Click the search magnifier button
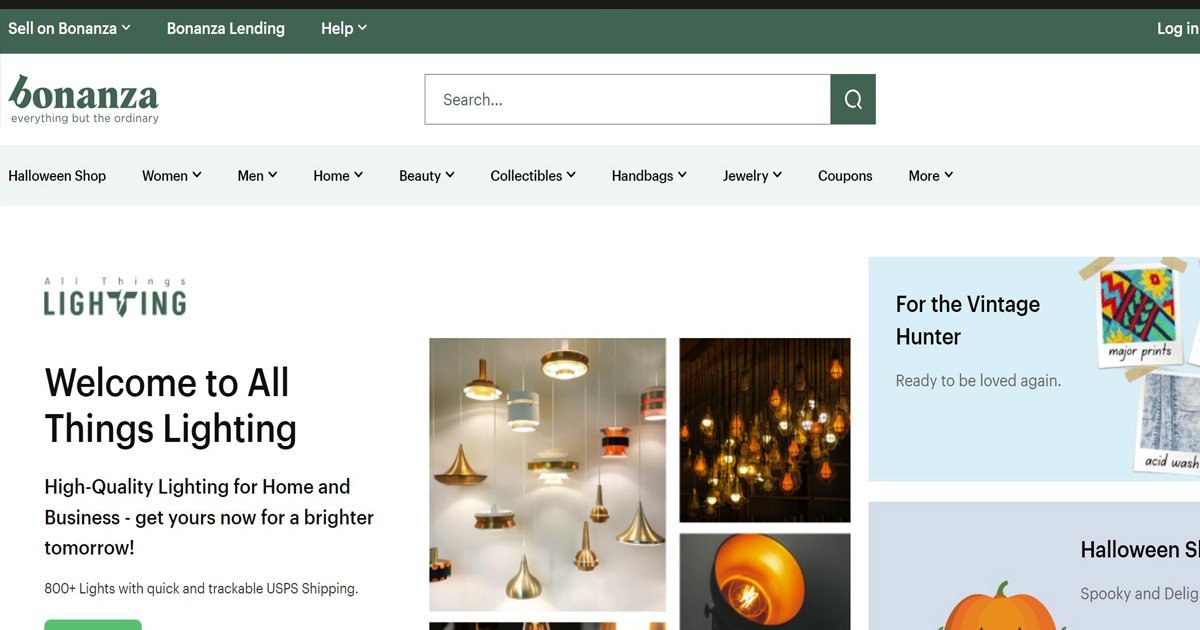This screenshot has width=1200, height=630. click(853, 99)
